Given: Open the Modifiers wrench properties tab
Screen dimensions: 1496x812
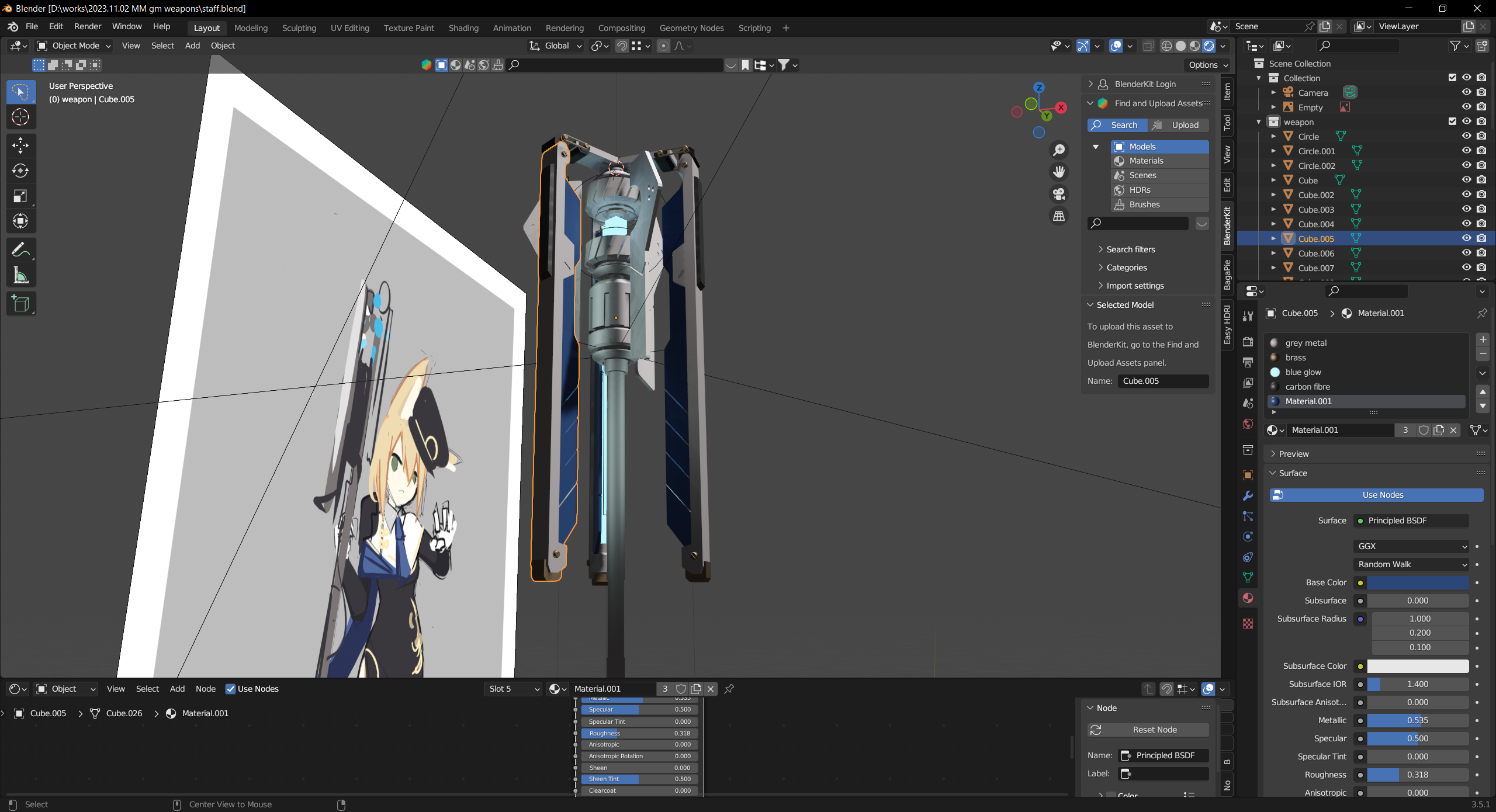Looking at the screenshot, I should [1248, 496].
